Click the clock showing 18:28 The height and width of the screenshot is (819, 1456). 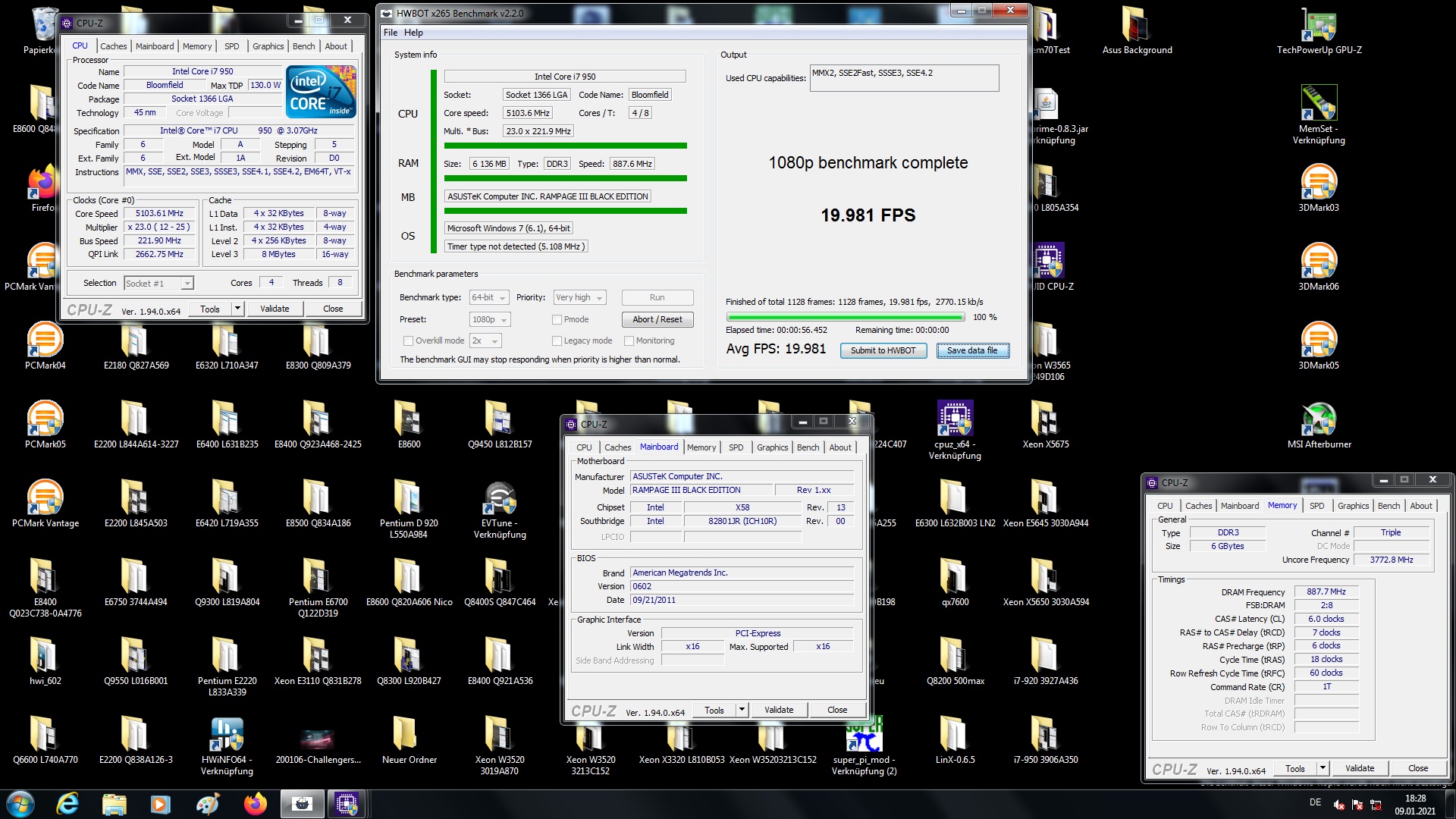[x=1415, y=799]
